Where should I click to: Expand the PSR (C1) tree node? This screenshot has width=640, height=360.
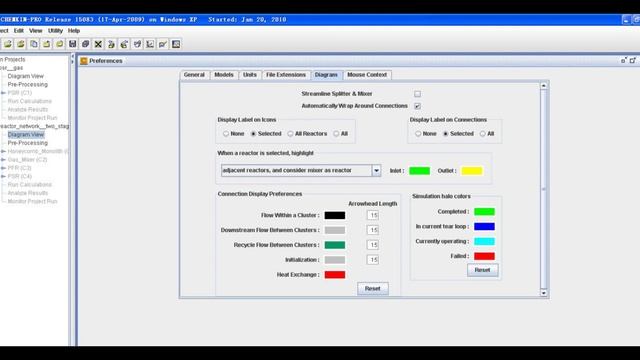pos(3,93)
